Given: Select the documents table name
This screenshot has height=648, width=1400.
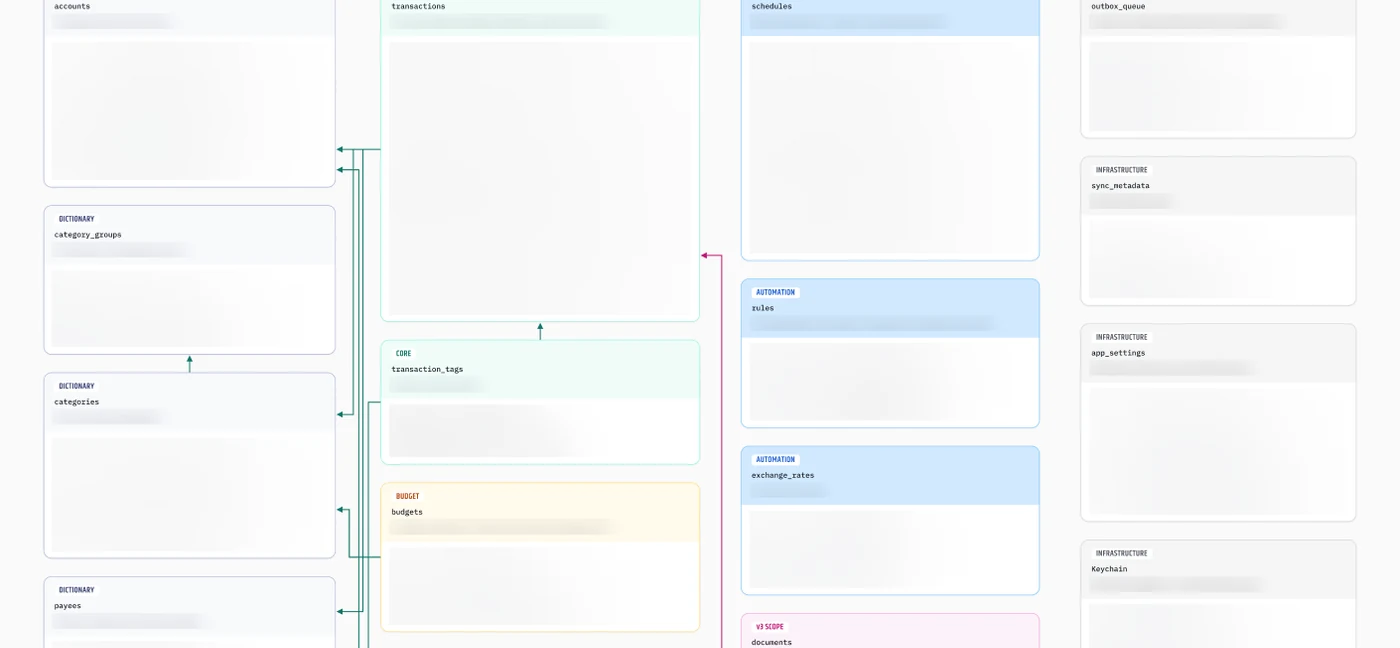Looking at the screenshot, I should click(x=772, y=642).
